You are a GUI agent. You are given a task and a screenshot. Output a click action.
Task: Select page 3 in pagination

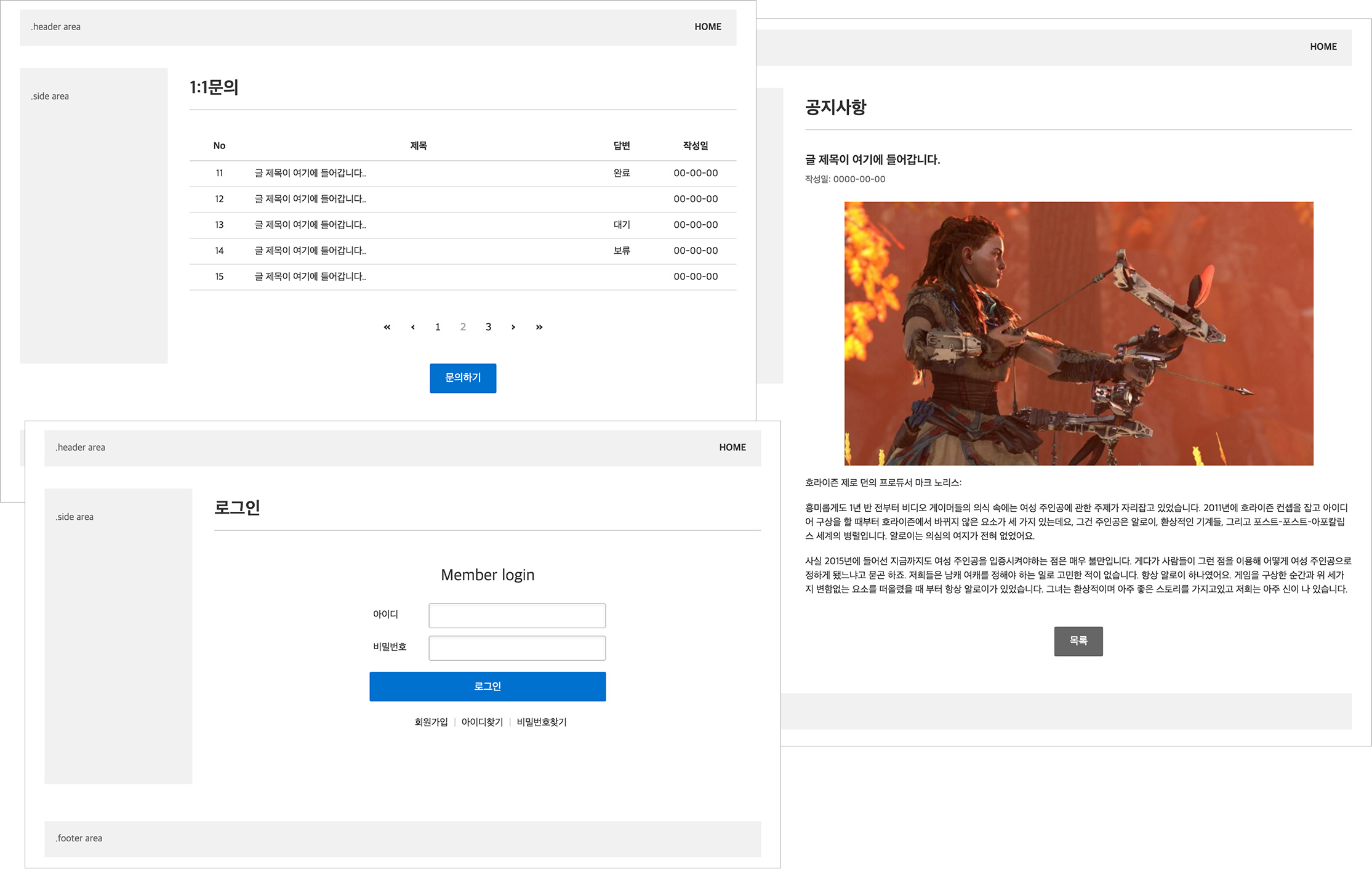pos(488,327)
